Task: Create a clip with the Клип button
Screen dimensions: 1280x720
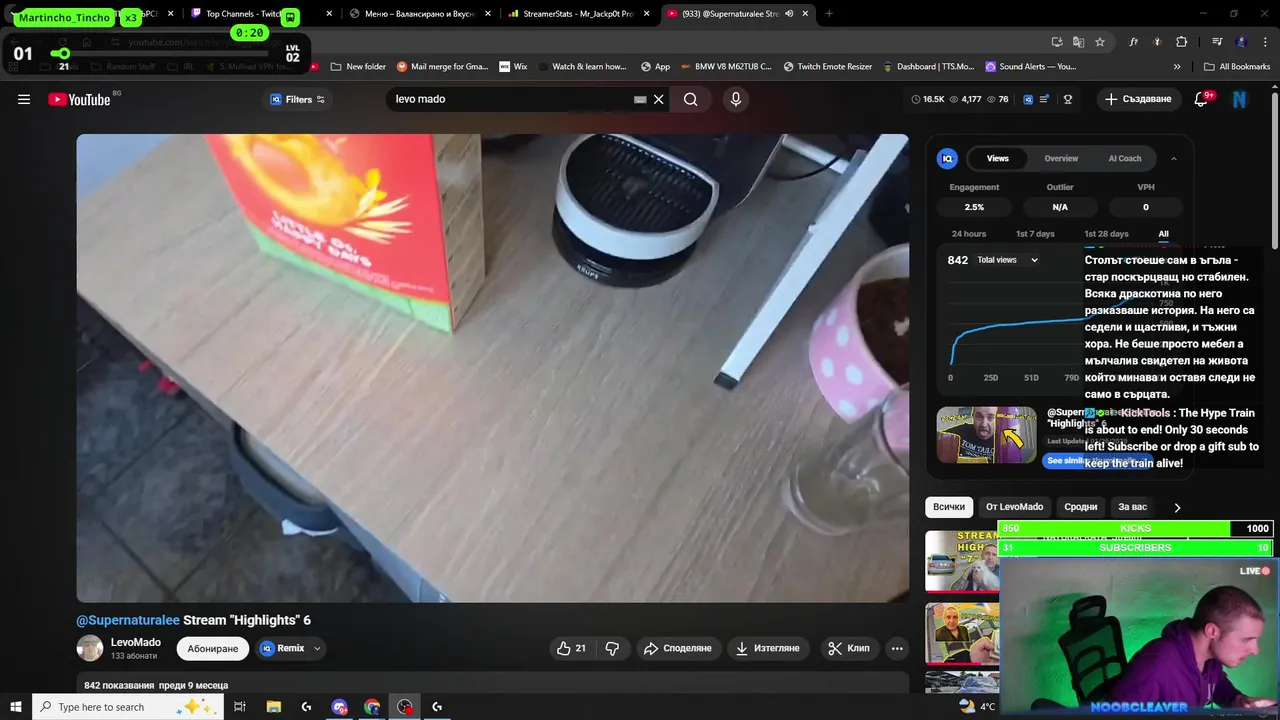Action: point(848,648)
